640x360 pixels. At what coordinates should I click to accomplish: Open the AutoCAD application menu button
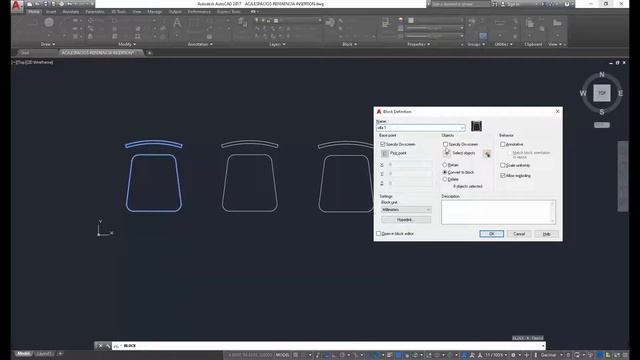click(16, 6)
